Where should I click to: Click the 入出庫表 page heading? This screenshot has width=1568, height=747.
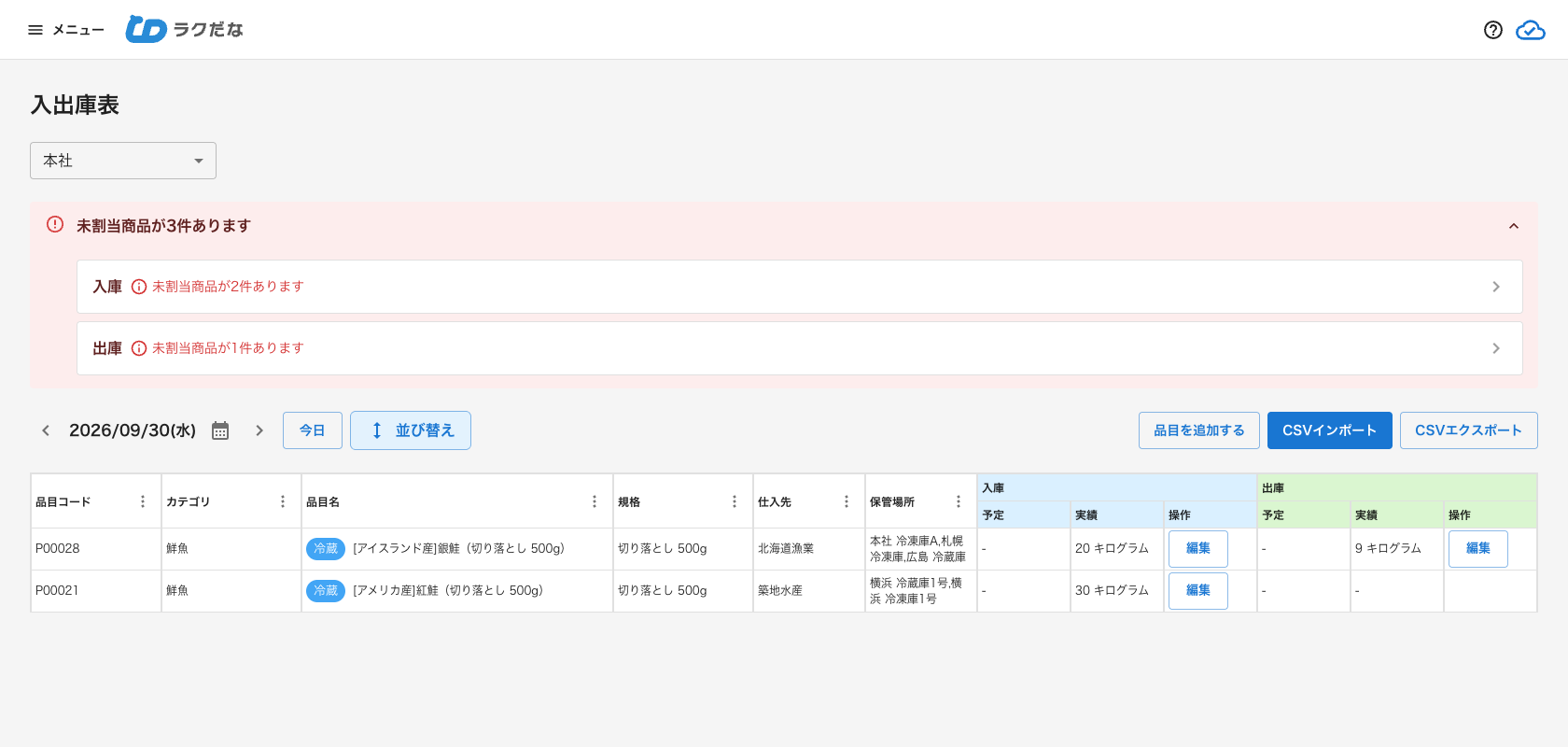75,106
